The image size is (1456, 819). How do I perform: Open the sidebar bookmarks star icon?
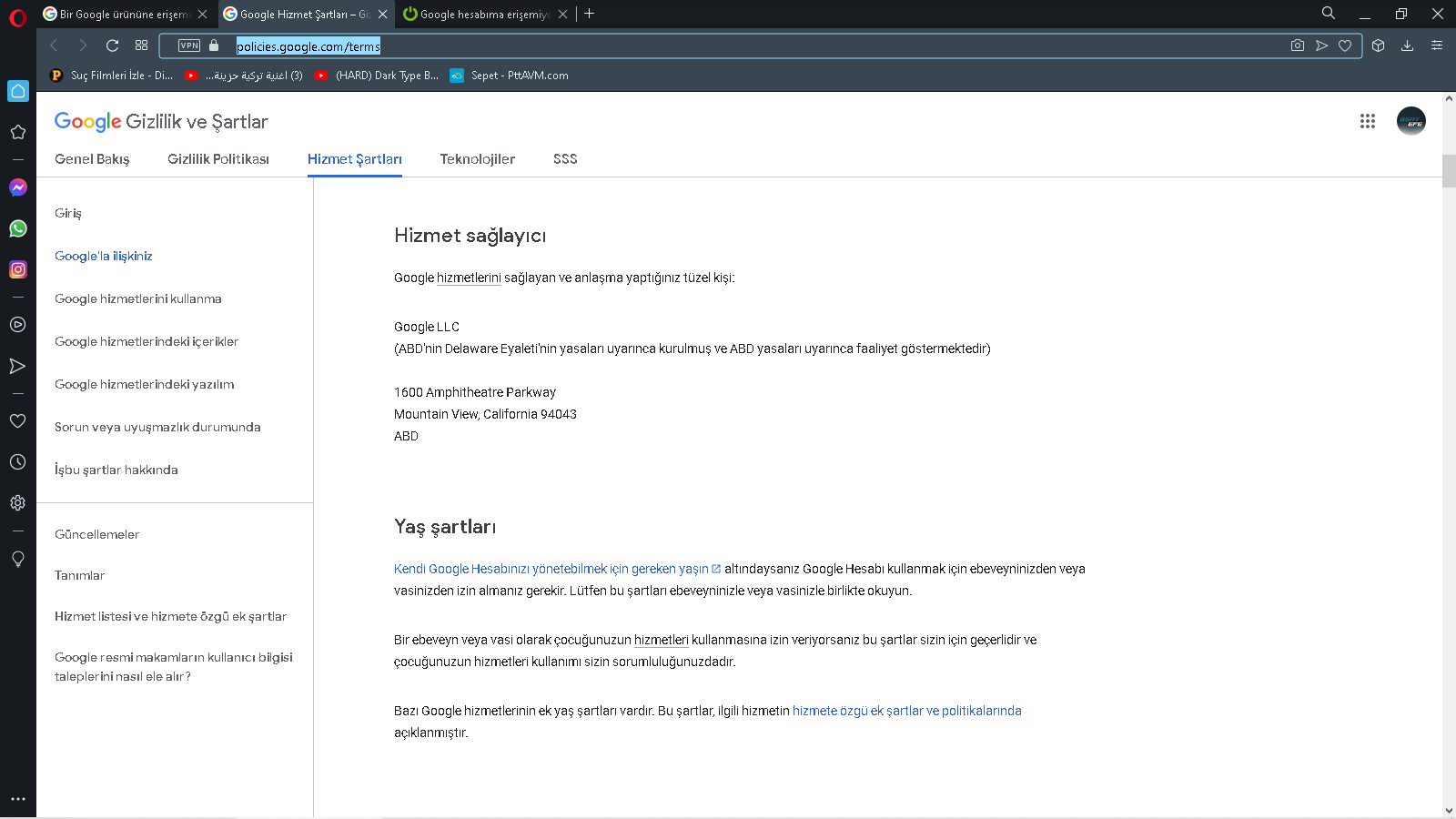tap(17, 132)
